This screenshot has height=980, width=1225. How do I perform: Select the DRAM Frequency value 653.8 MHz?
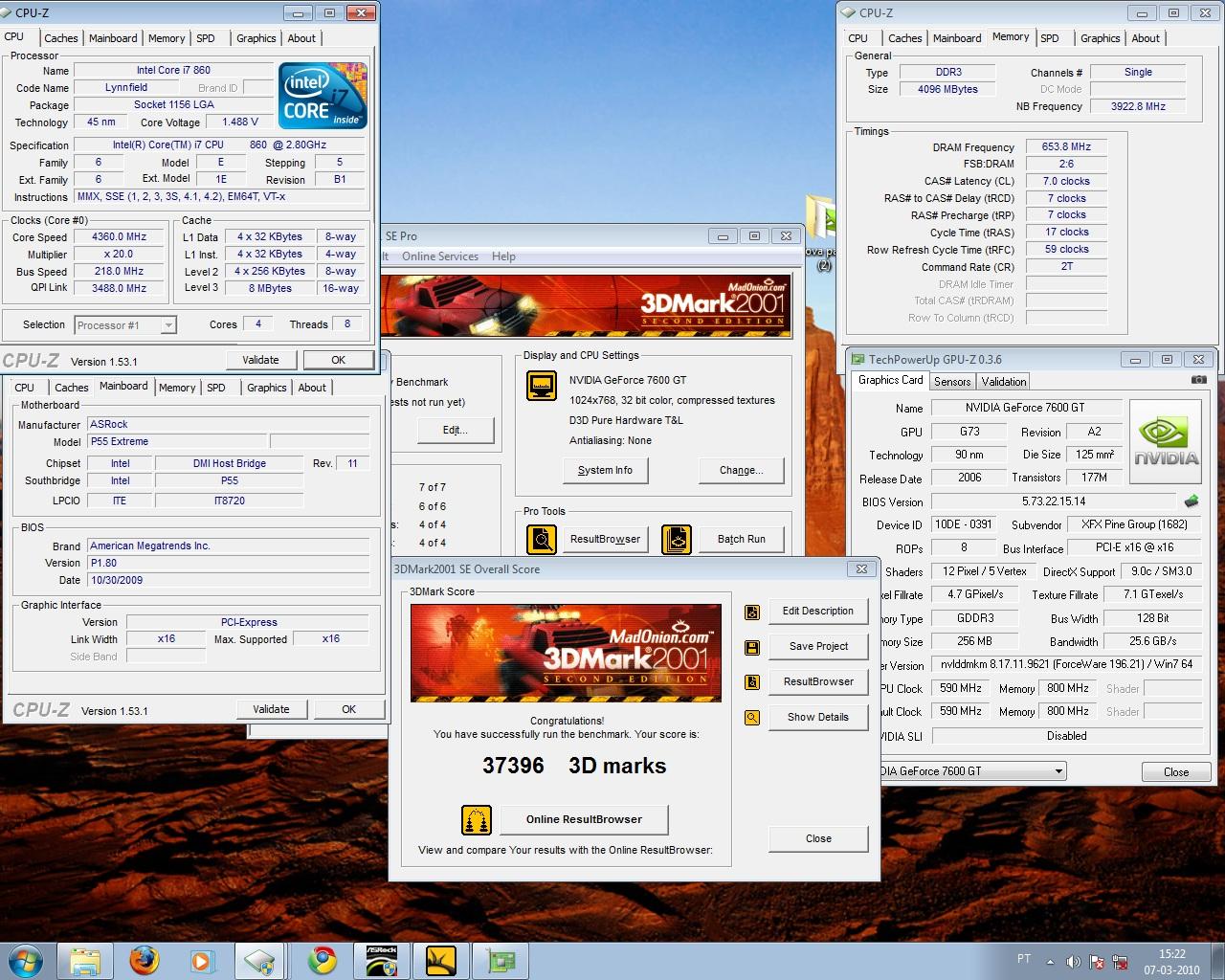[x=1066, y=146]
